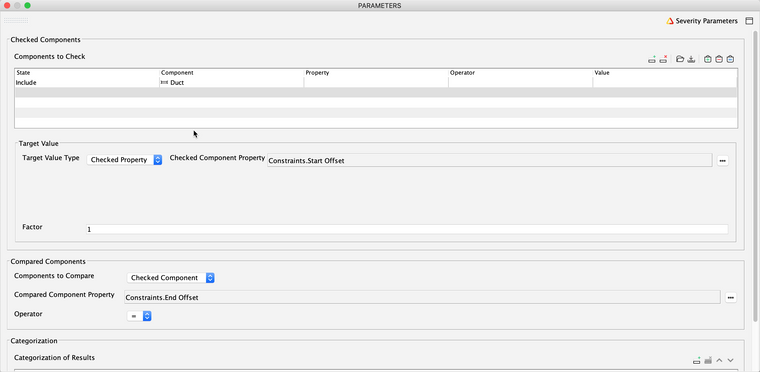
Task: Click the Factor input field
Action: tap(407, 229)
